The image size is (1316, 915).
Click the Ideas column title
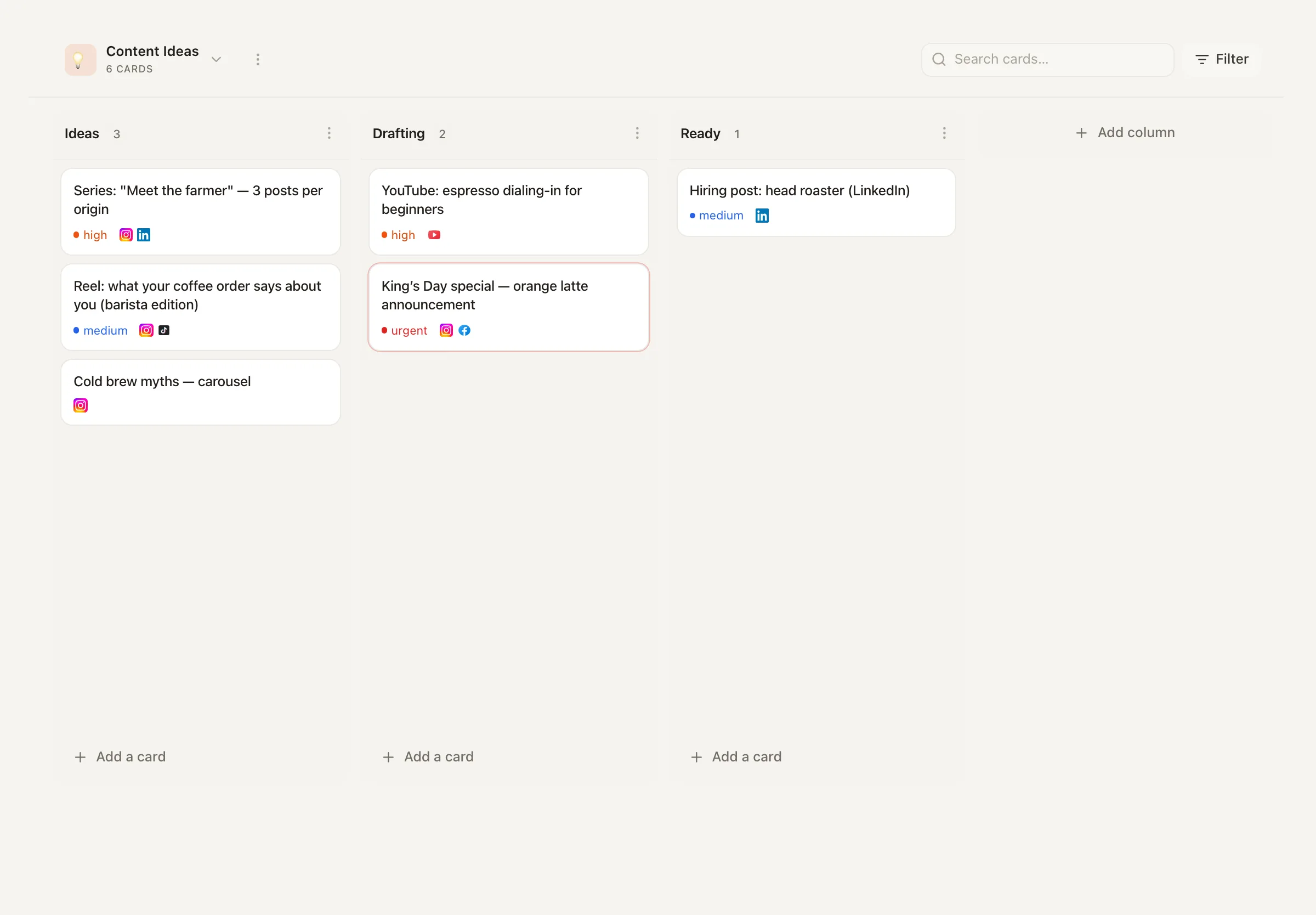[x=82, y=134]
